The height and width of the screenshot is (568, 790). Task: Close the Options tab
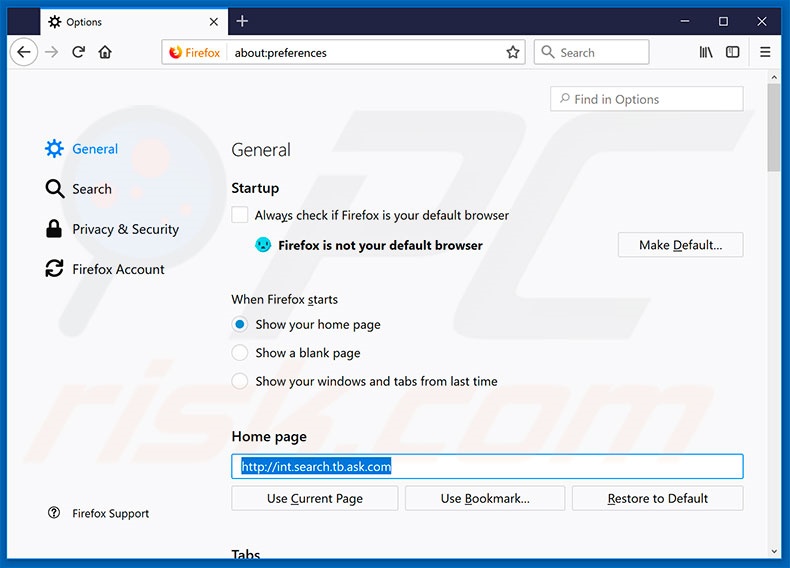point(214,22)
